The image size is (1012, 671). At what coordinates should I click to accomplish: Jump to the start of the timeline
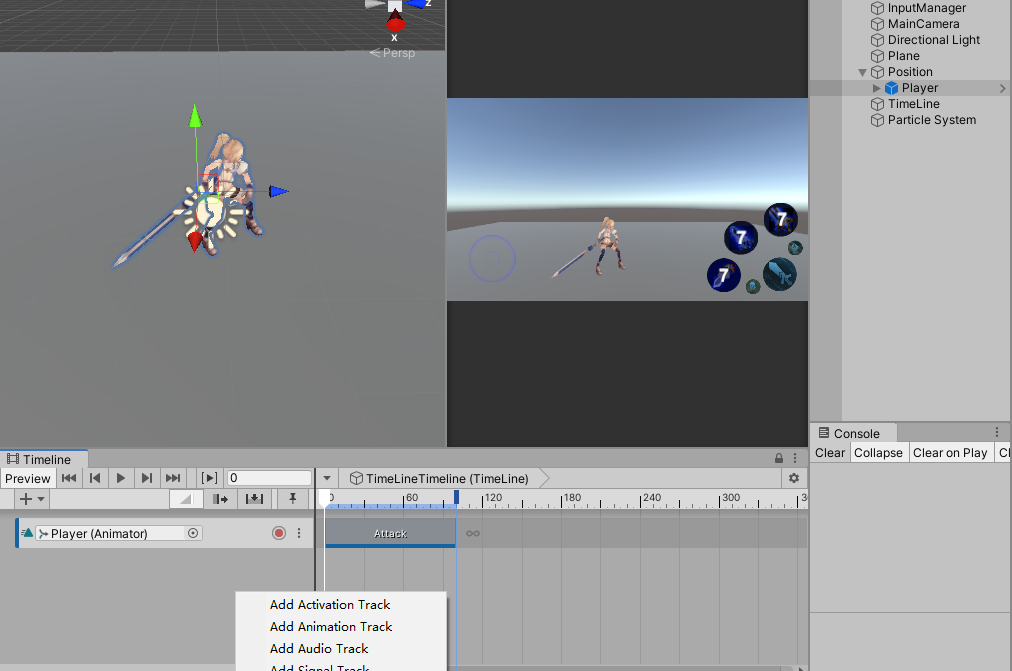coord(69,478)
